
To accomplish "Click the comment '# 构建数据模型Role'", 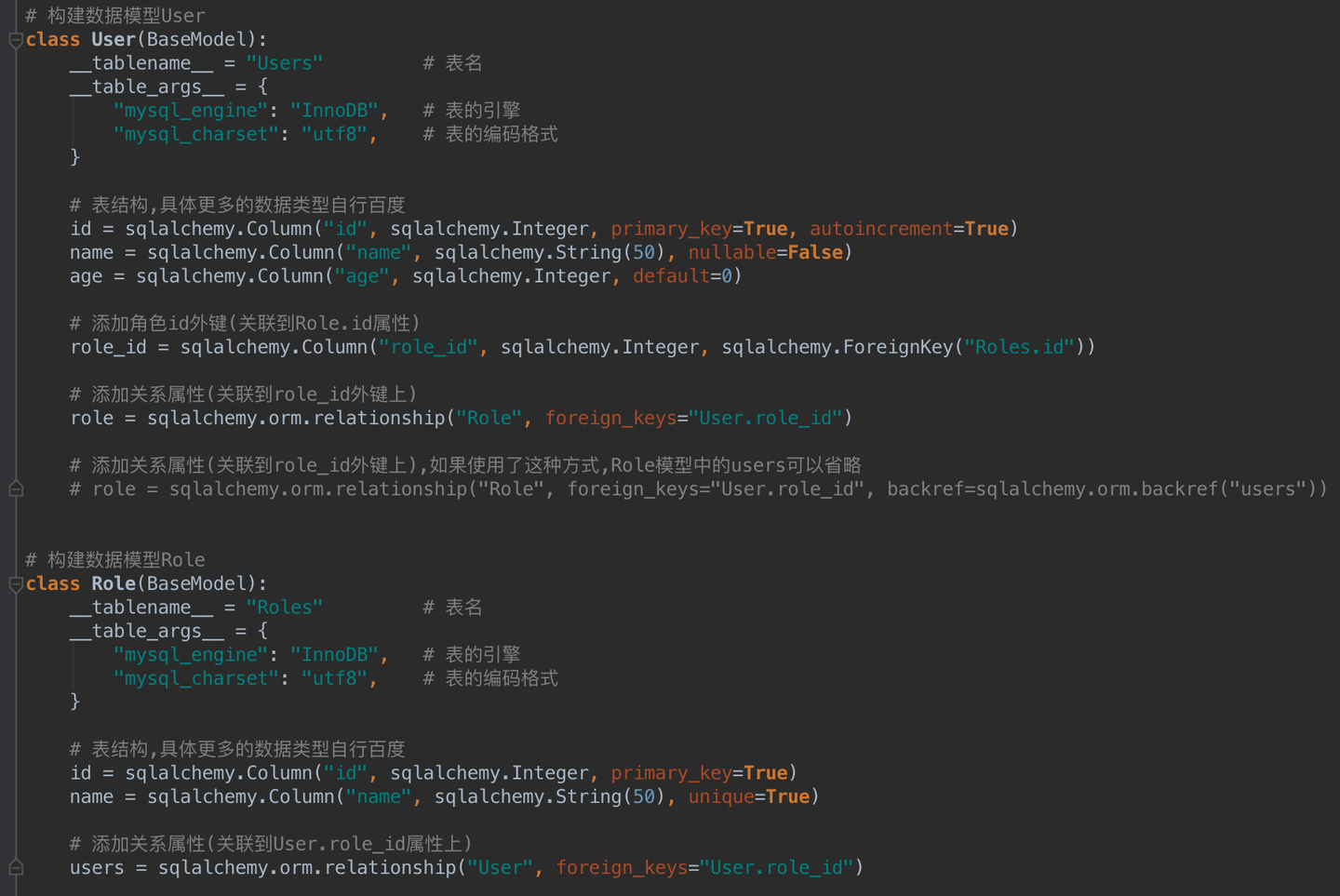I will coord(115,560).
